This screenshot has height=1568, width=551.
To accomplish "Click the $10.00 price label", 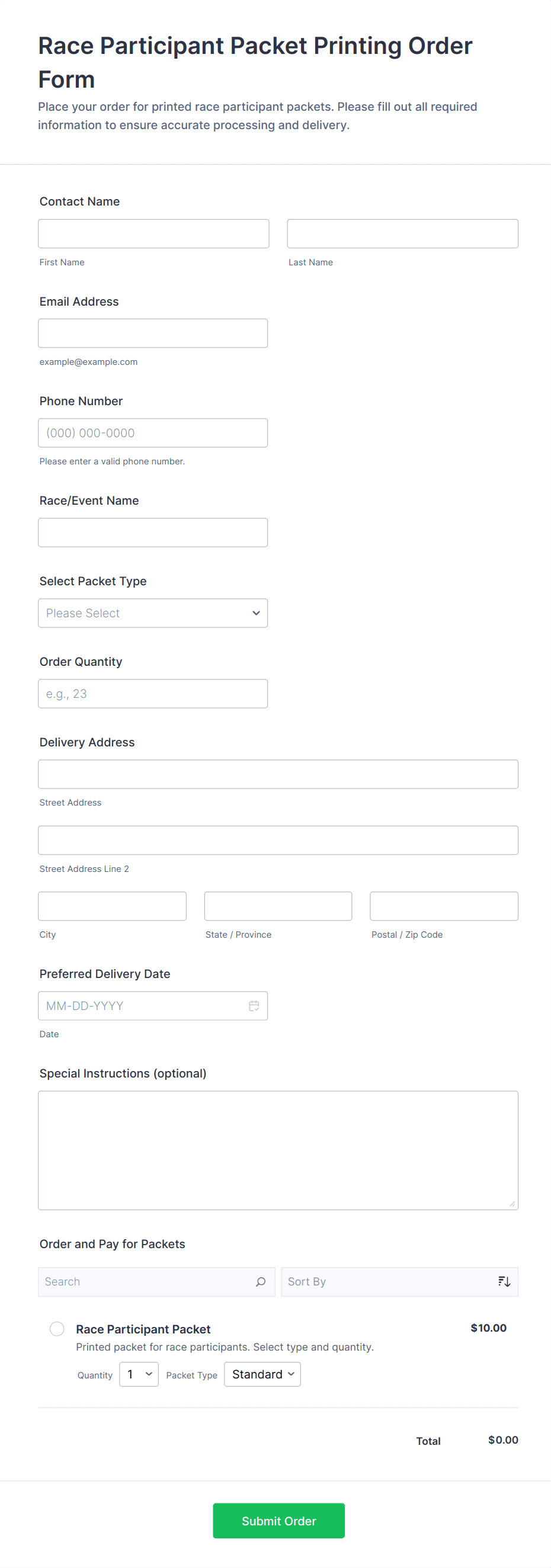I will 488,1327.
